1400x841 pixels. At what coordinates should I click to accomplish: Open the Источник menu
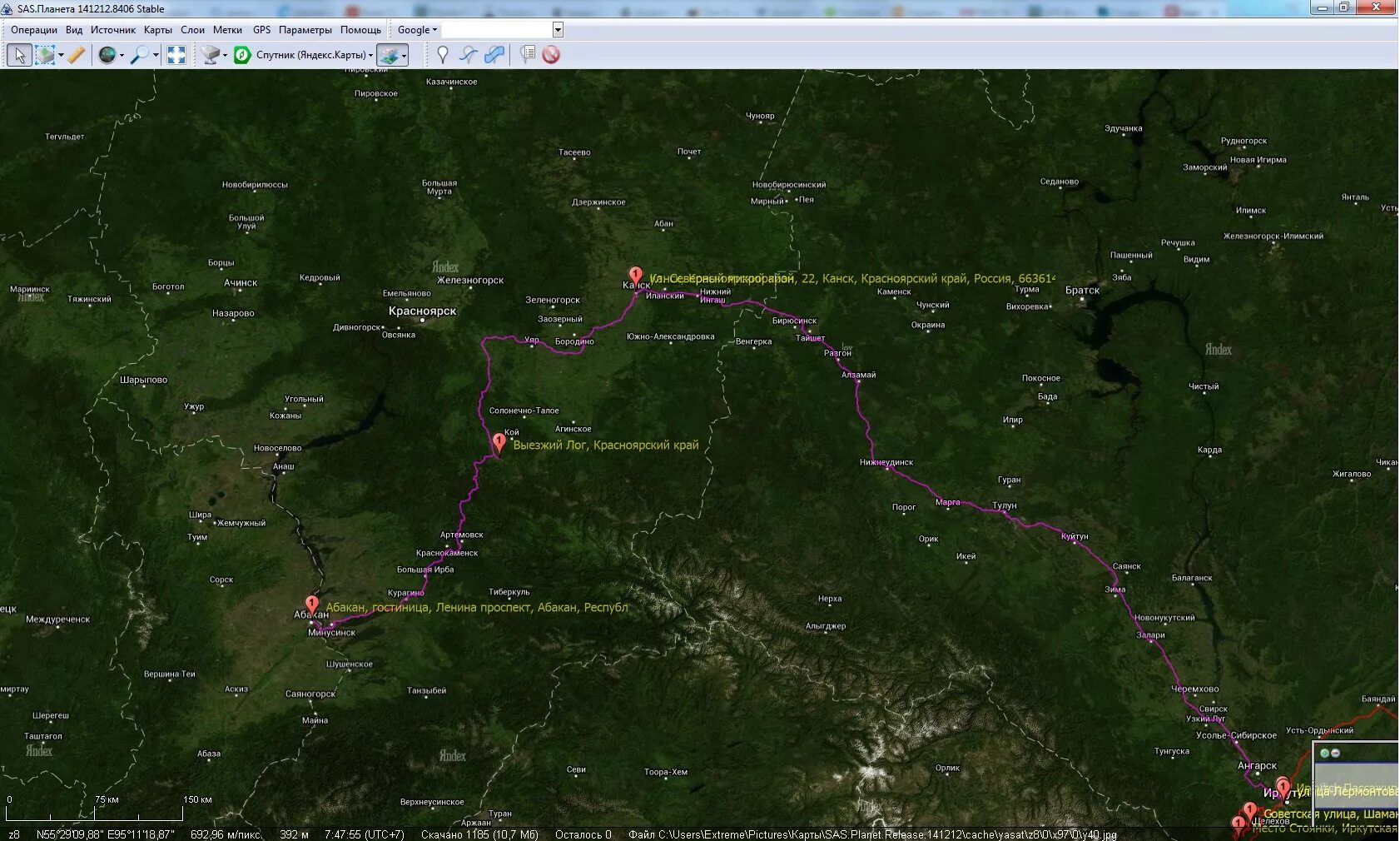click(x=113, y=30)
